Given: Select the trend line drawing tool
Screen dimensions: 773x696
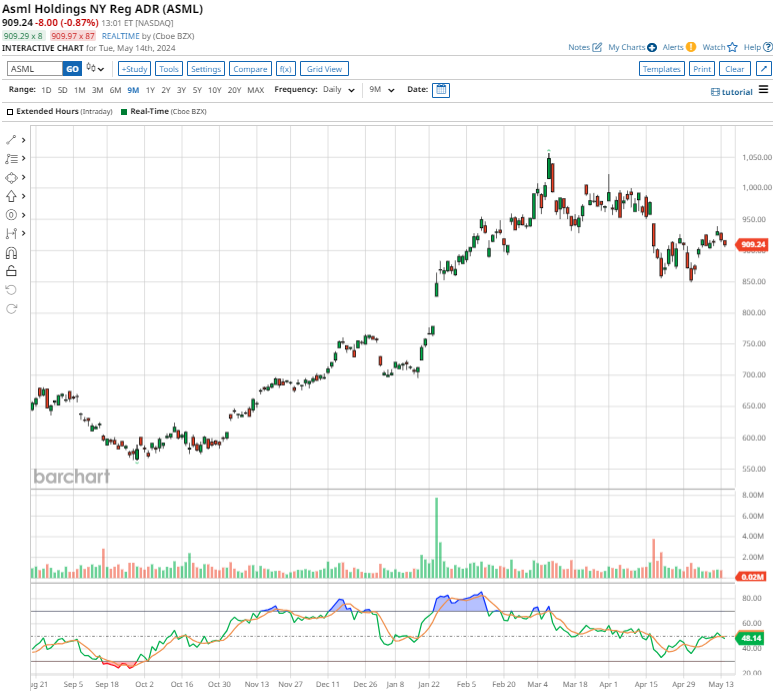Looking at the screenshot, I should tap(12, 139).
